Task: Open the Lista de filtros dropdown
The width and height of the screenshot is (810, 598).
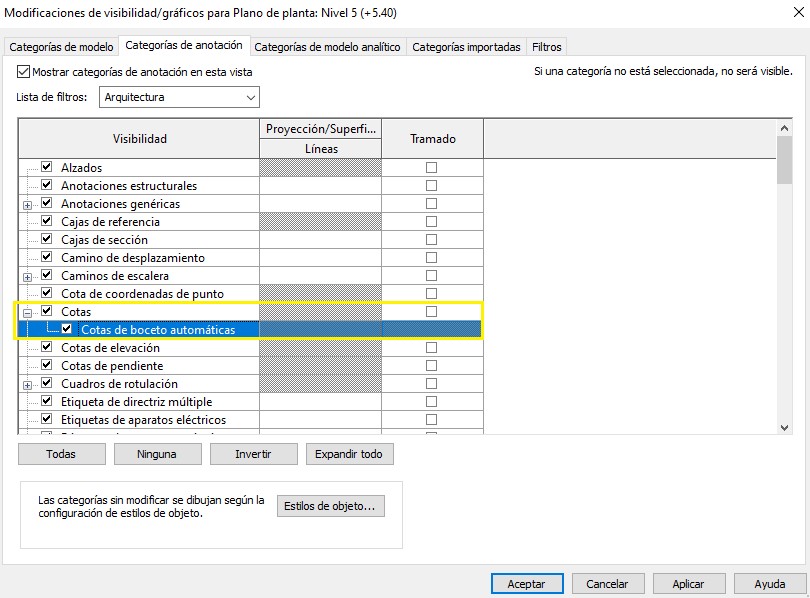Action: pos(179,97)
